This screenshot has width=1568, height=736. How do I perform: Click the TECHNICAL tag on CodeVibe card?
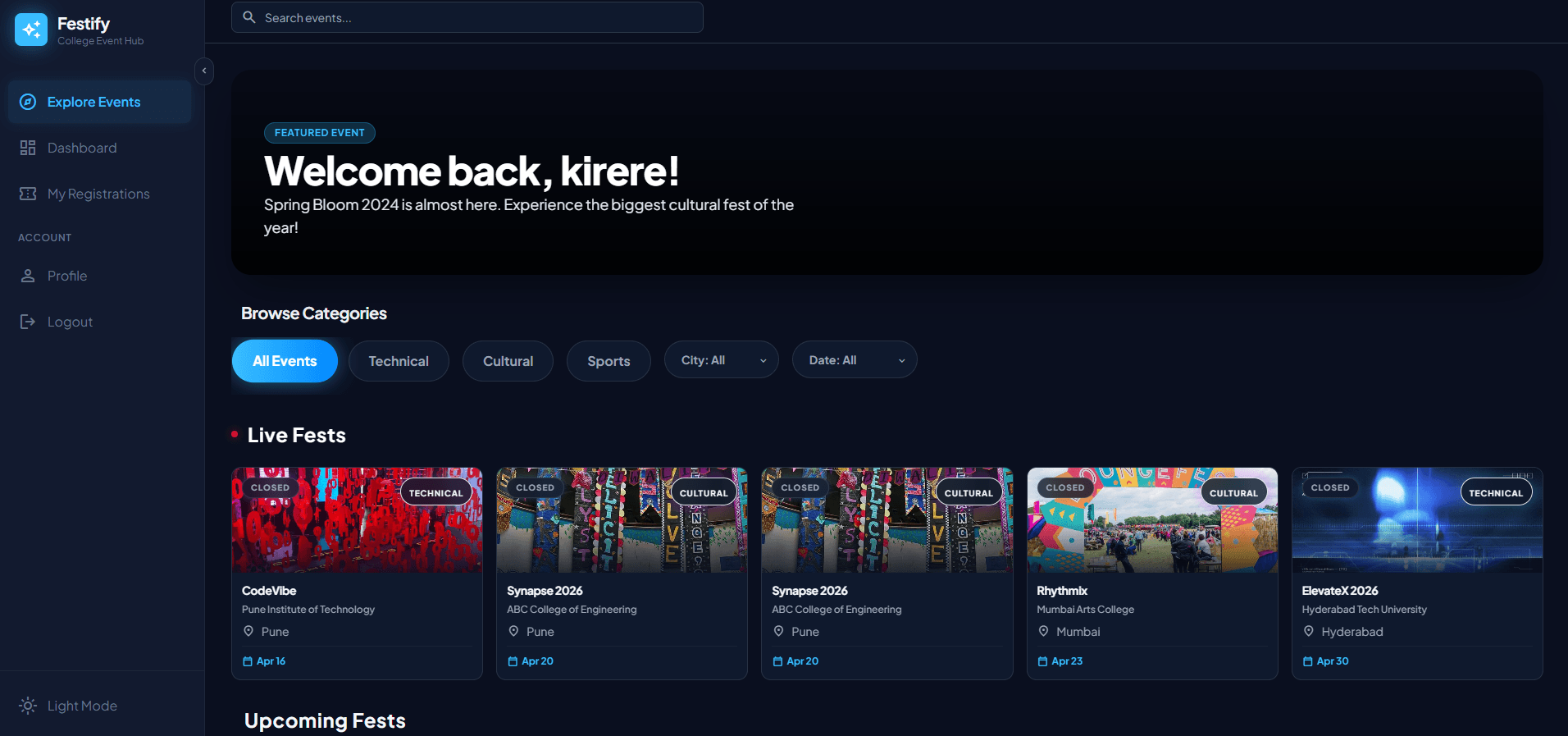(x=435, y=493)
